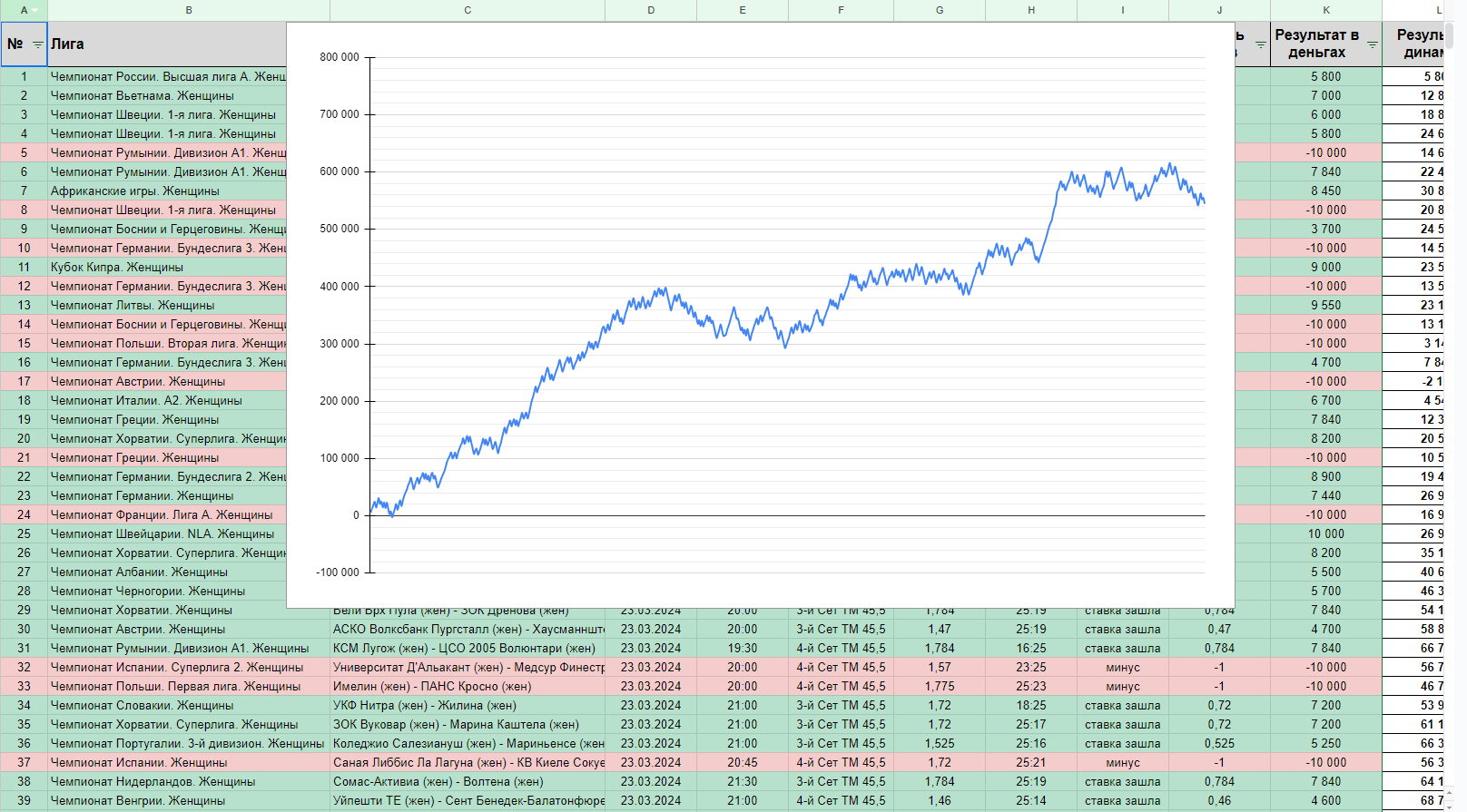Select минус cell in row №37
Viewport: 1467px width, 812px height.
click(x=1123, y=762)
